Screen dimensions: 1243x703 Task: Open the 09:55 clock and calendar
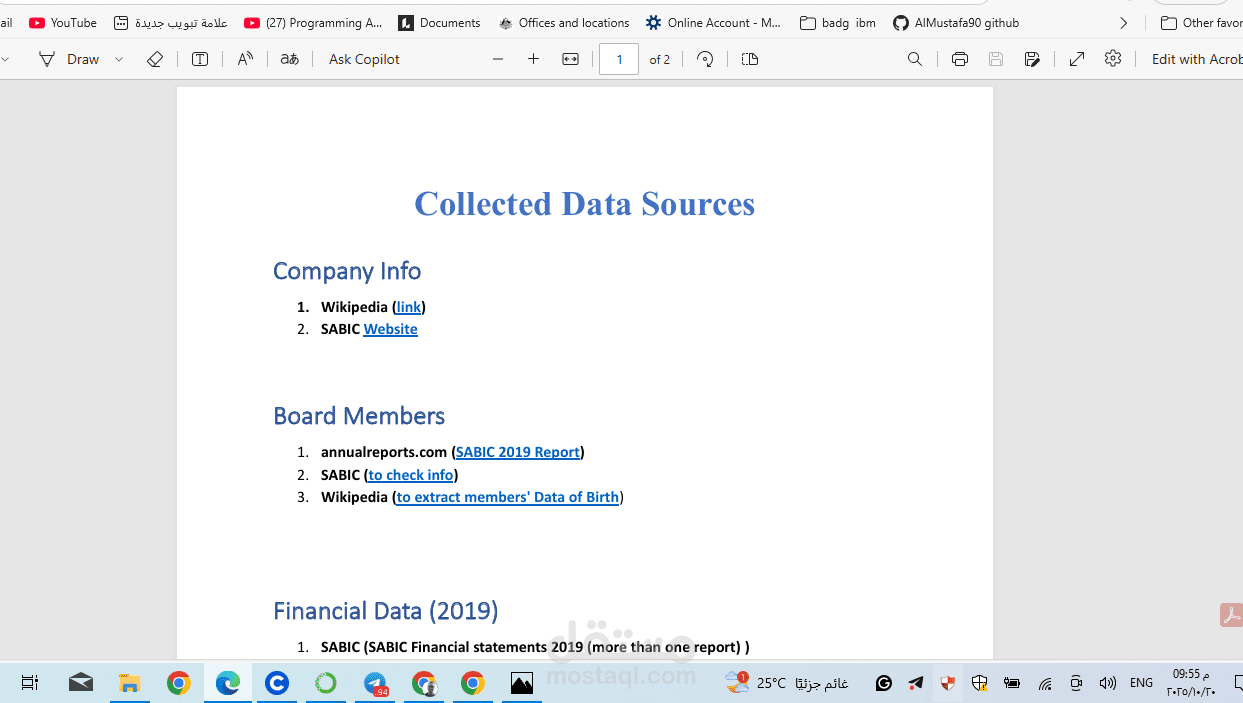[1191, 683]
